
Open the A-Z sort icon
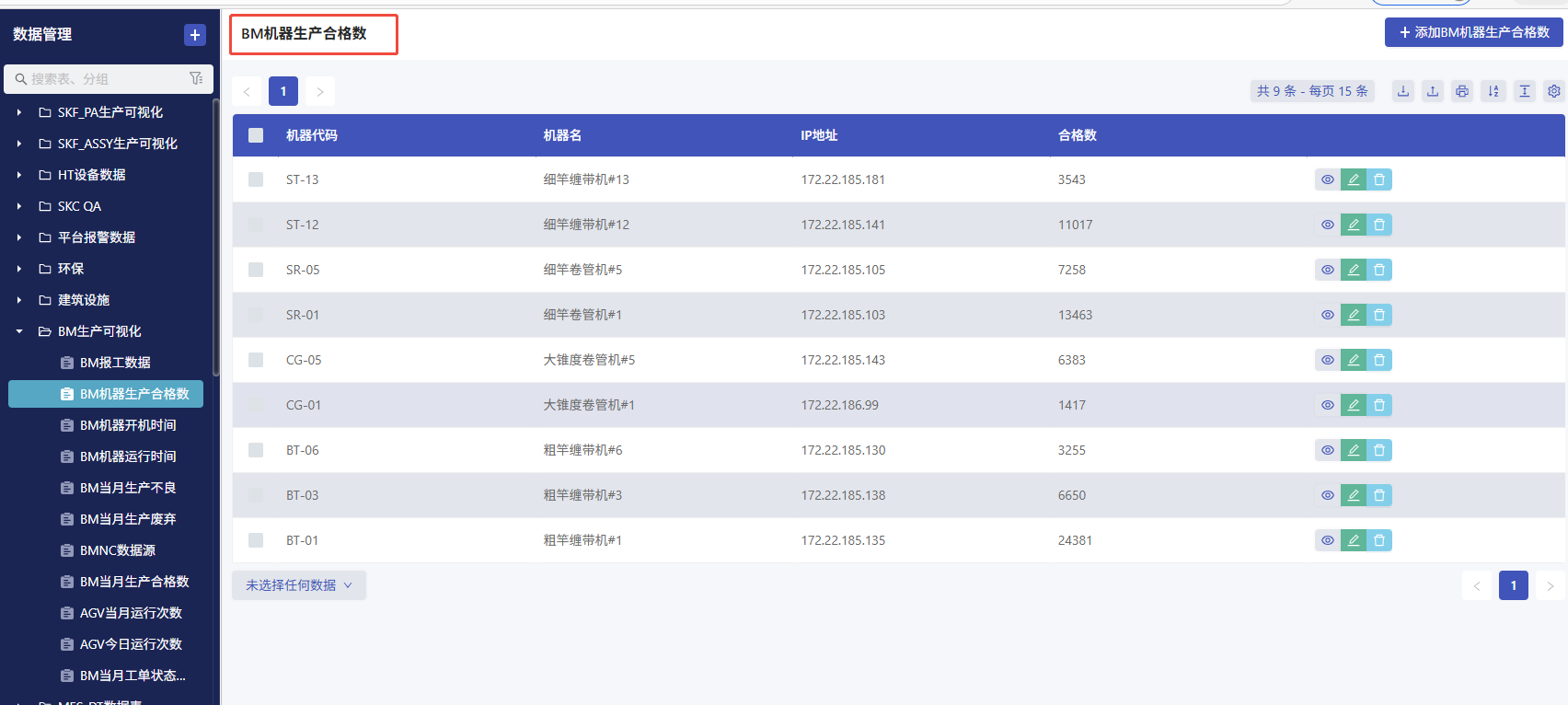1493,91
